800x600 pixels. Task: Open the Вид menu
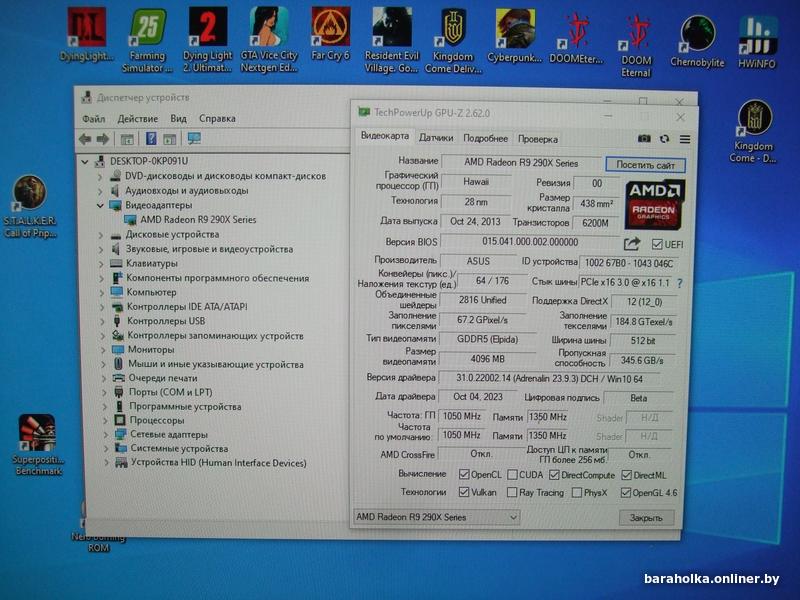(x=179, y=119)
